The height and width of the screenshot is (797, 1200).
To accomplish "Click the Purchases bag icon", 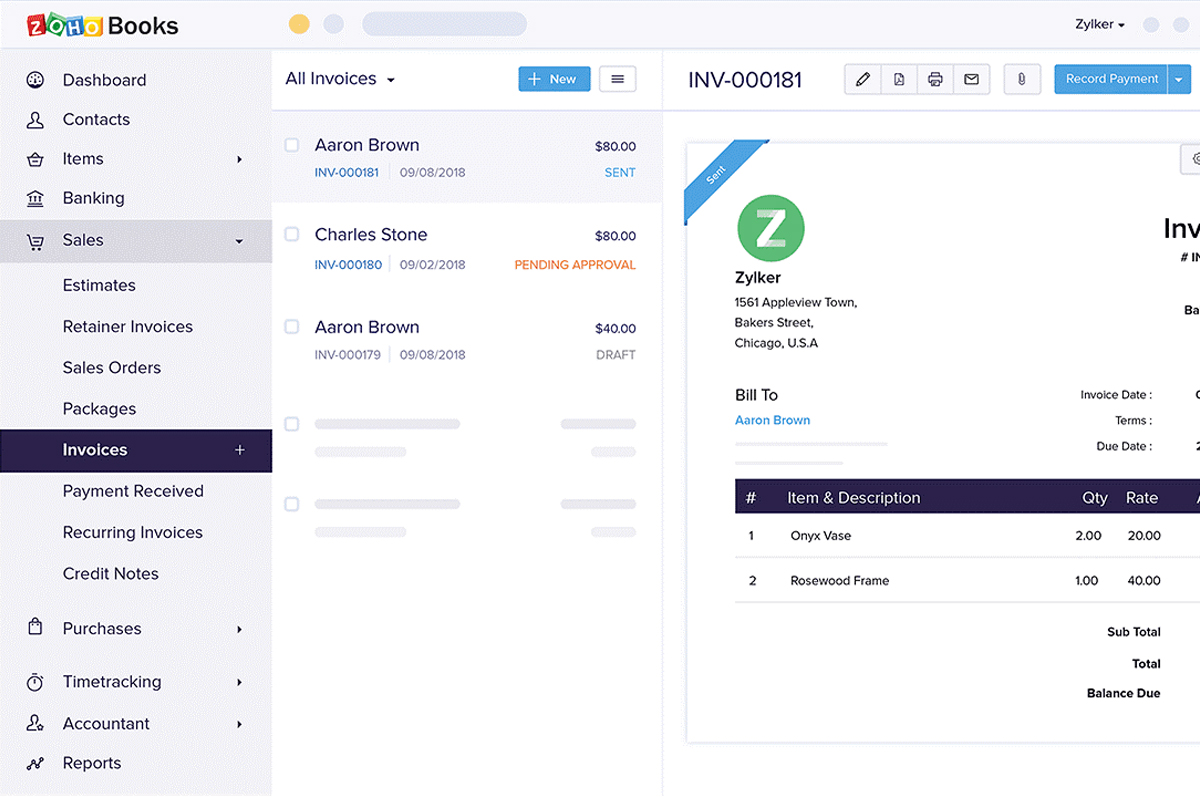I will [35, 628].
